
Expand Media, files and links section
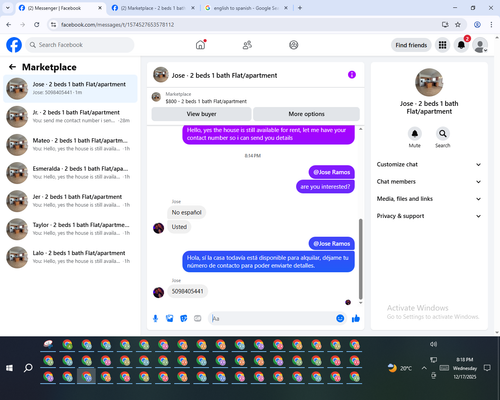429,199
